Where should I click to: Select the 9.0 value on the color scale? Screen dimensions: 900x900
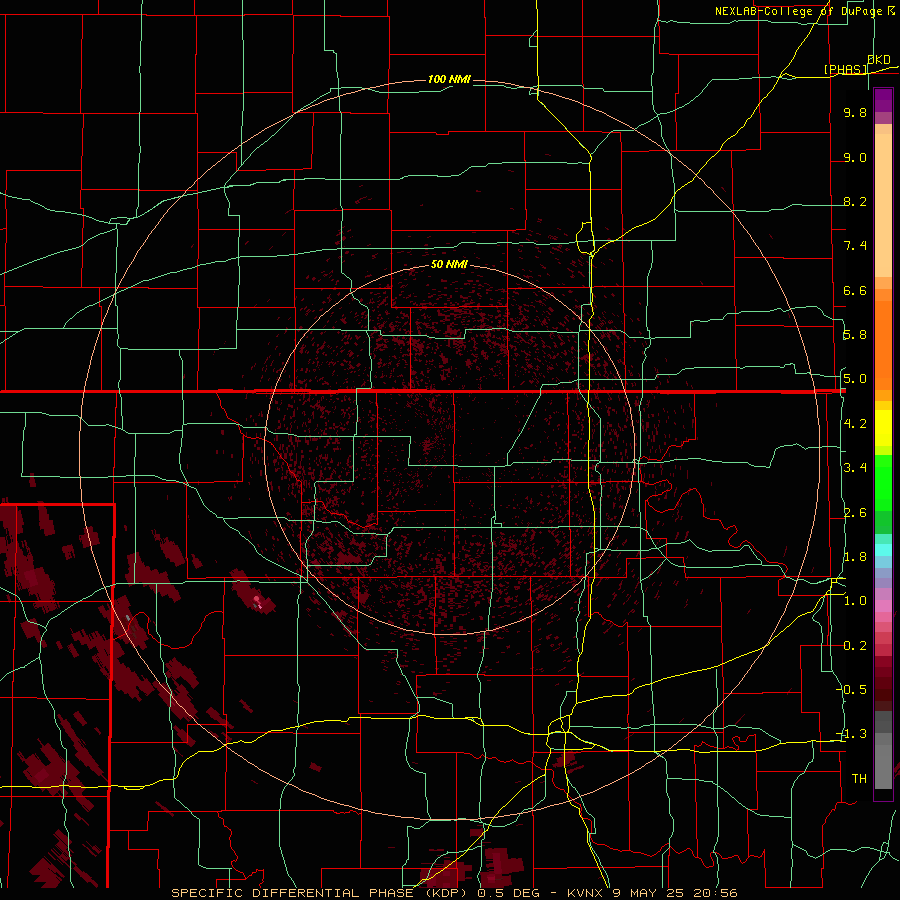click(x=855, y=157)
